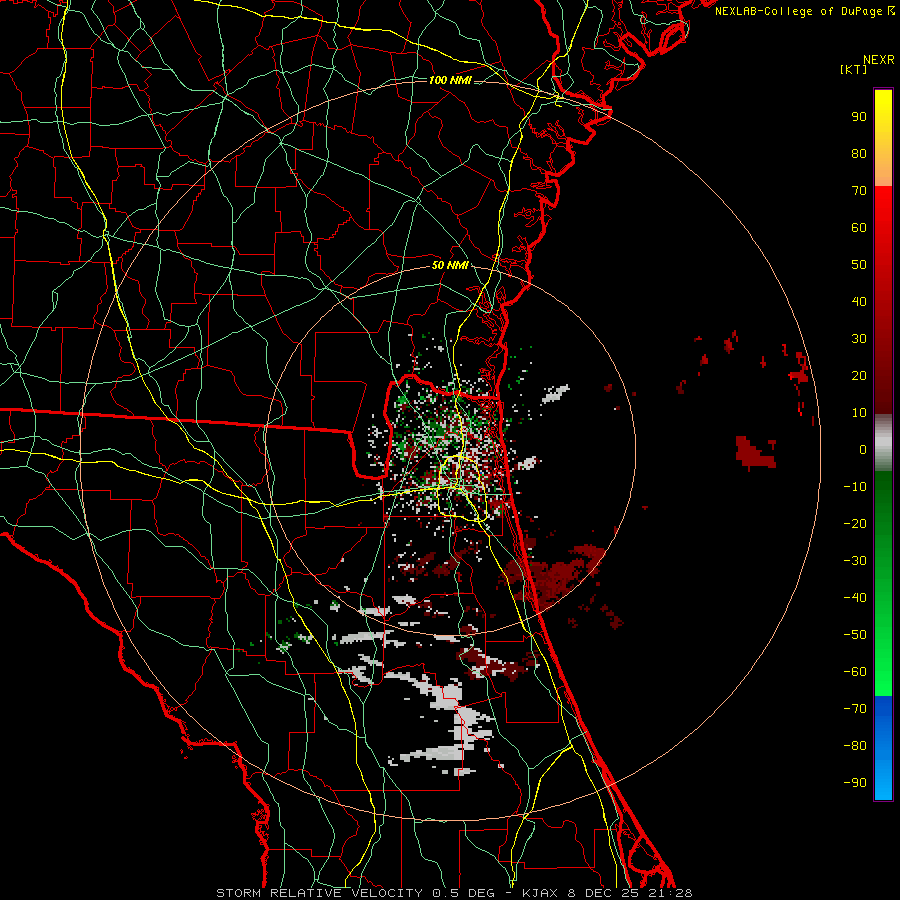The height and width of the screenshot is (900, 900).
Task: Click the 60 value on velocity scale
Action: 859,228
